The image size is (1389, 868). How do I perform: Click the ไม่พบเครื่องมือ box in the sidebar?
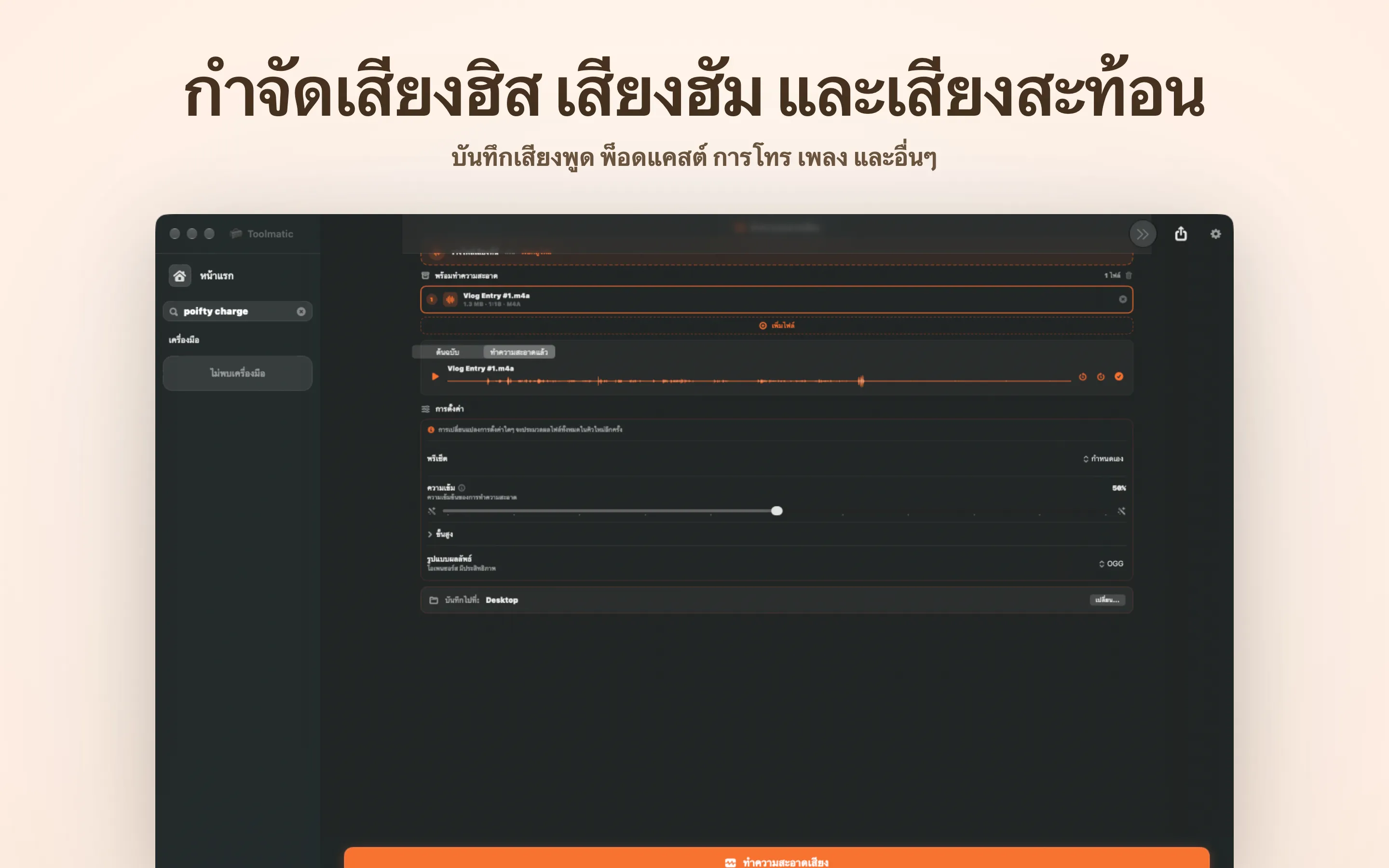(x=238, y=374)
